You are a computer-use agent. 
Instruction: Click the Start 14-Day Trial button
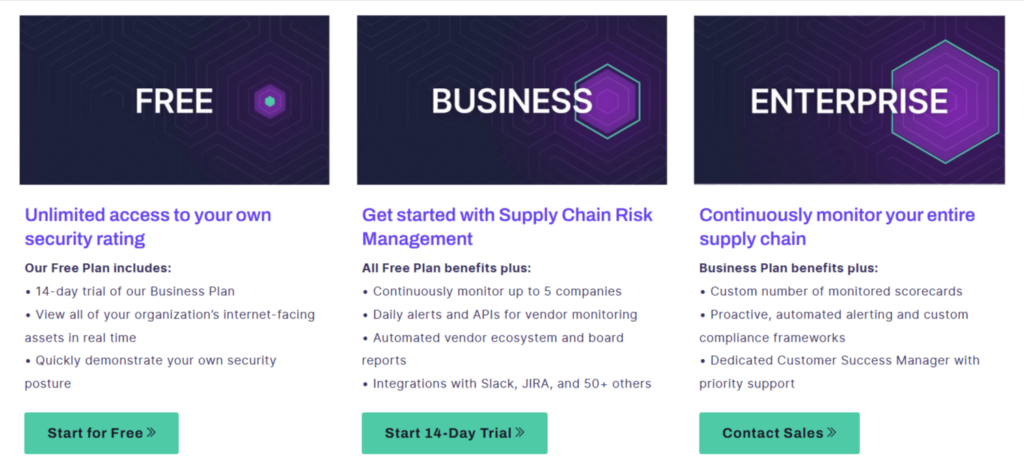pyautogui.click(x=455, y=433)
